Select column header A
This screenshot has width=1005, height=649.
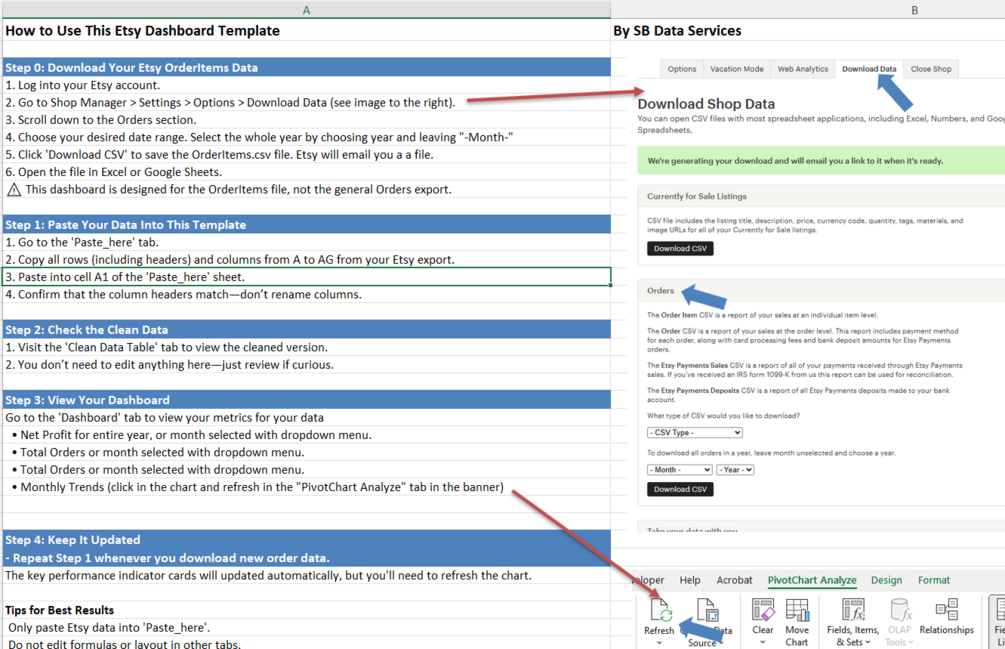(306, 10)
